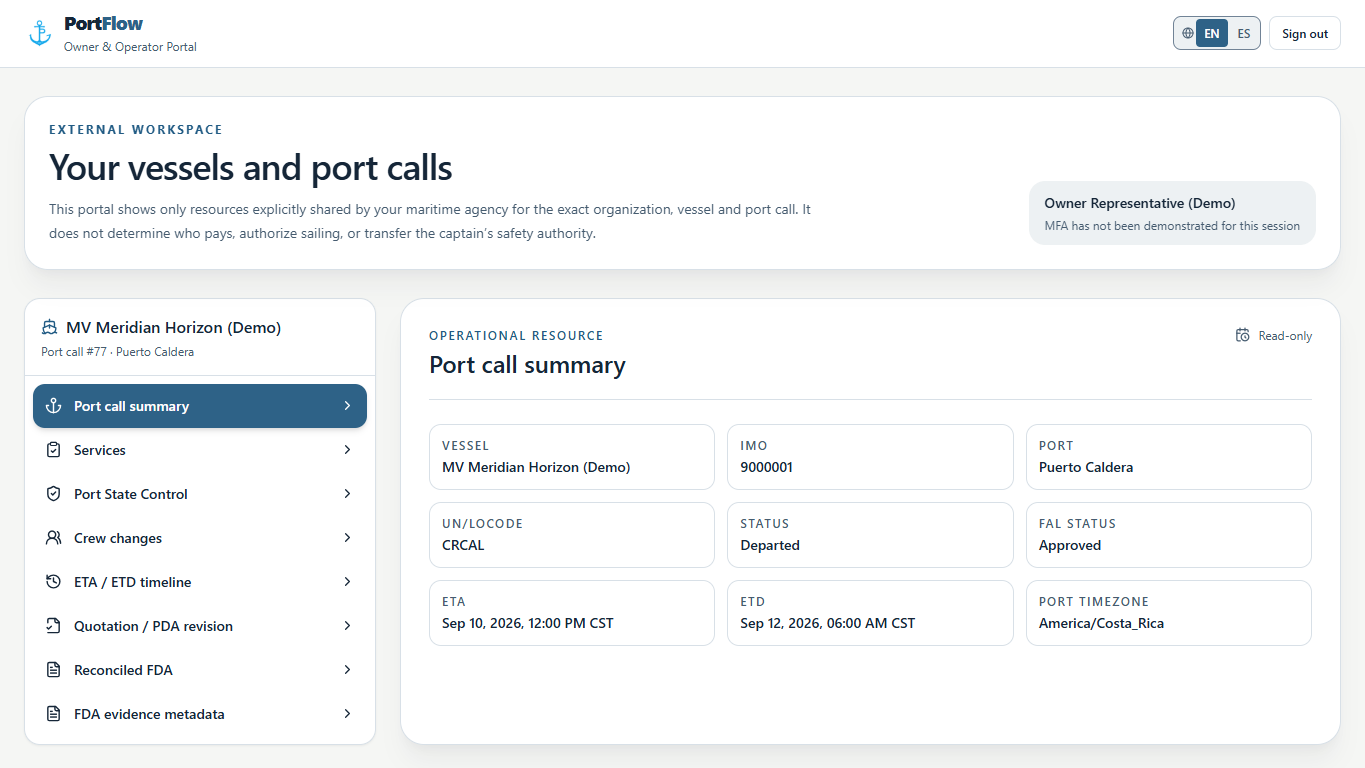
Task: Open FDA evidence metadata section
Action: (x=200, y=714)
